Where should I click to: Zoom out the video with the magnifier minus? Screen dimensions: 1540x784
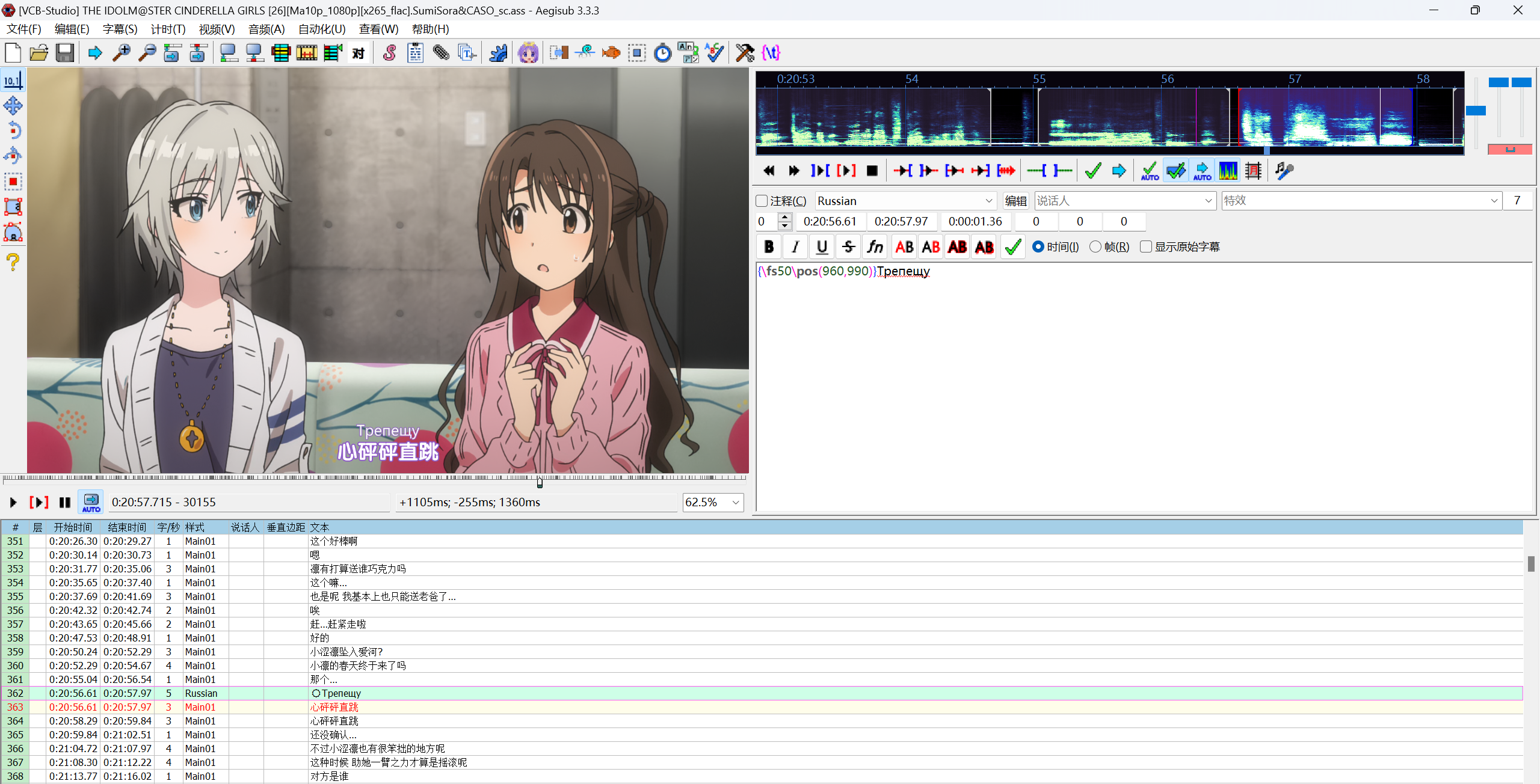click(x=147, y=53)
